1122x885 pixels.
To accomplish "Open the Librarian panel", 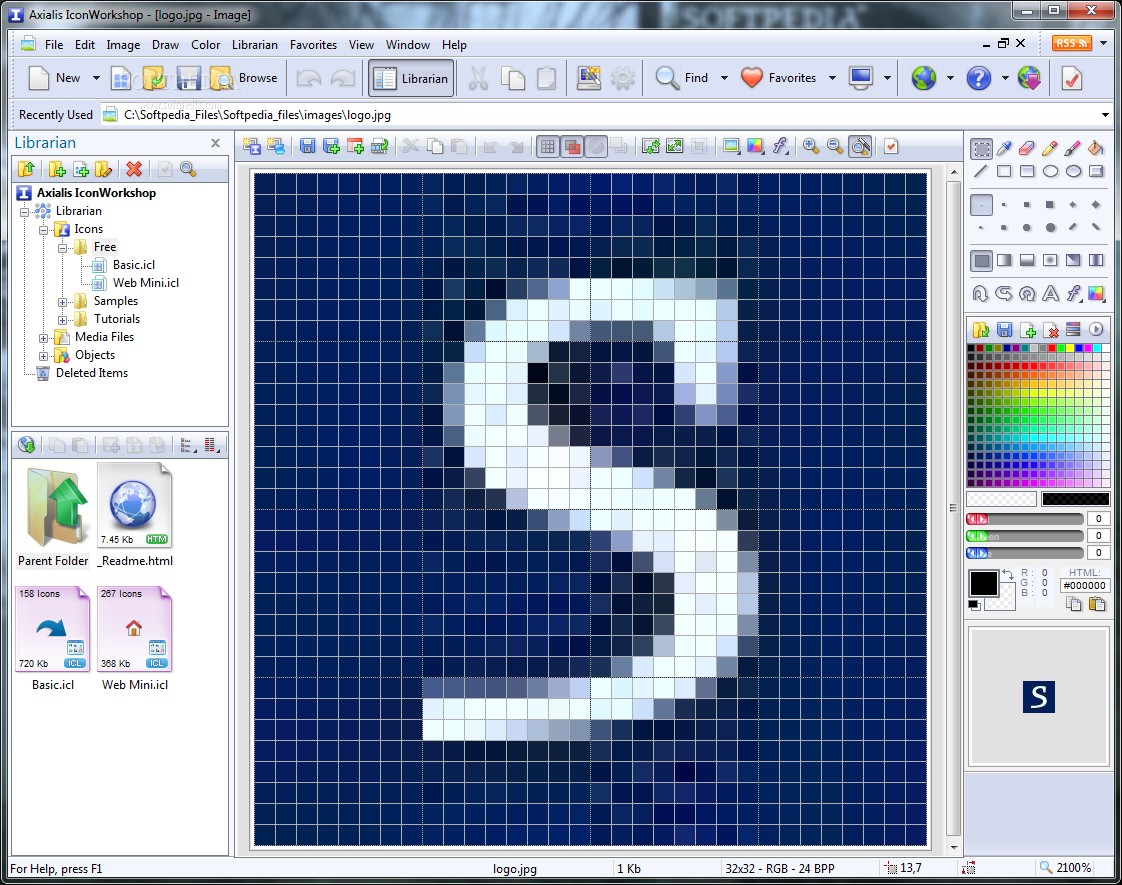I will (411, 77).
